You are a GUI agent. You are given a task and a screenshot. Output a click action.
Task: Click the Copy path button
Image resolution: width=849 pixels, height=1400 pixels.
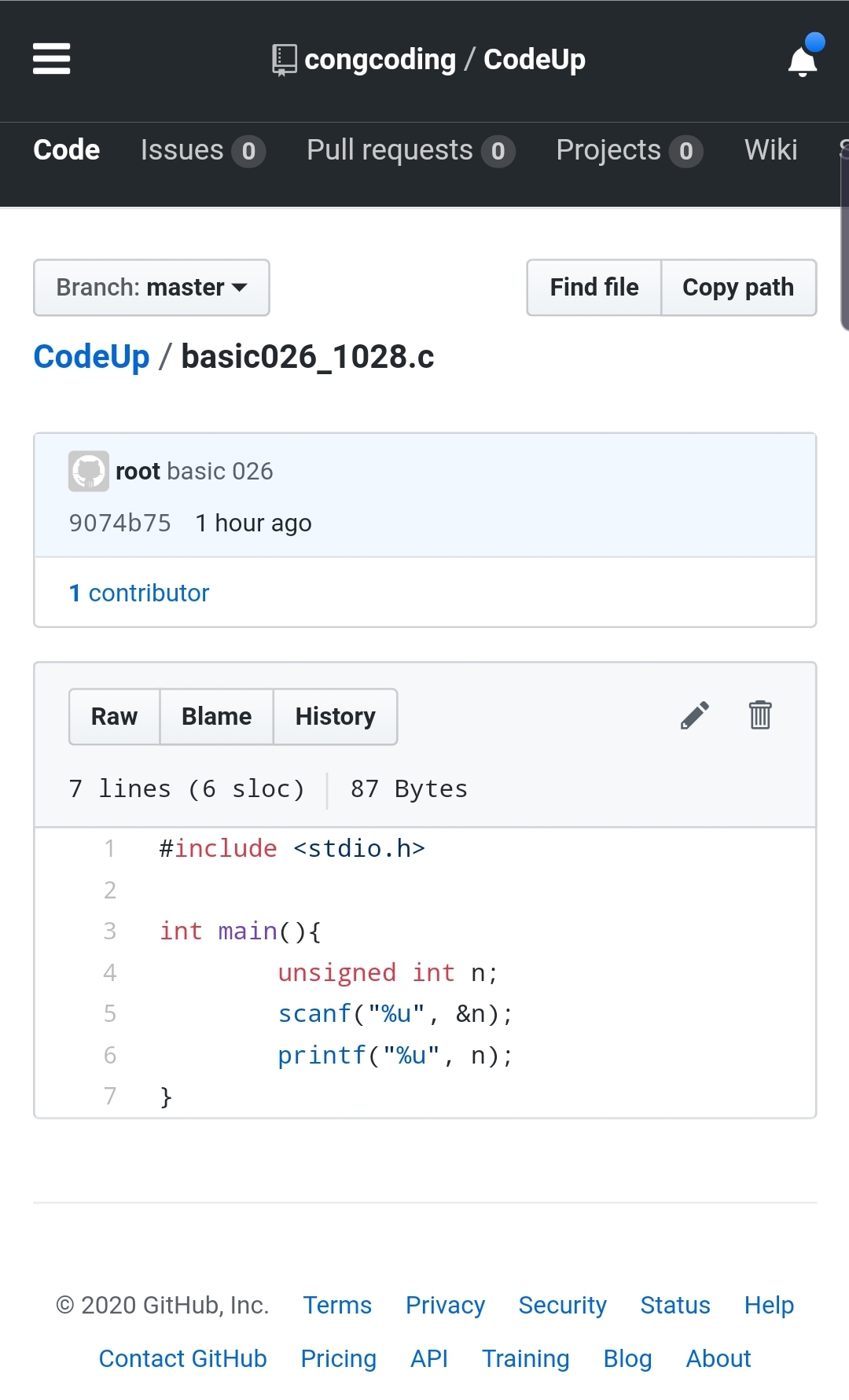click(738, 288)
